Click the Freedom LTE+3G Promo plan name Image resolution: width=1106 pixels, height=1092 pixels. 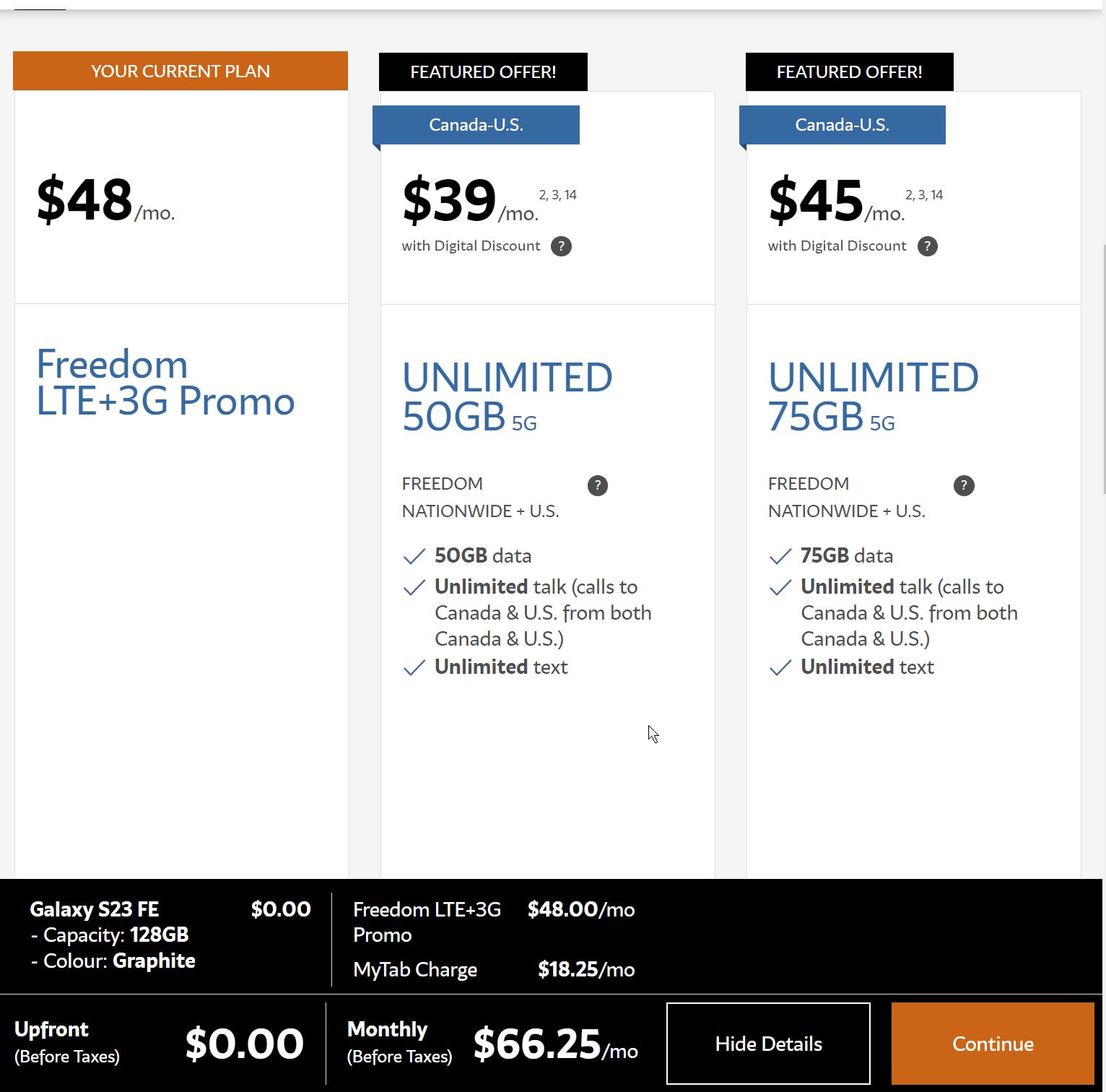(165, 383)
